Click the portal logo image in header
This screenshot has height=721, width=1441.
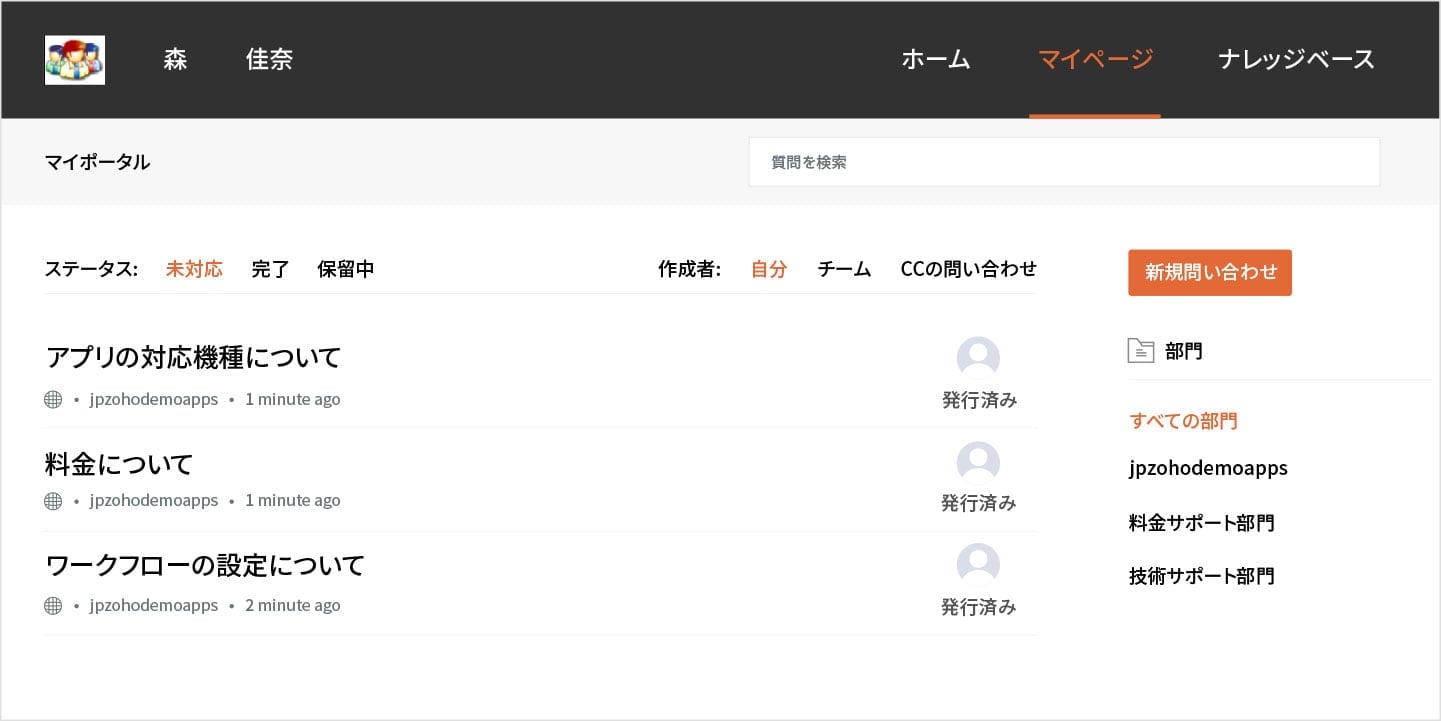[x=75, y=60]
